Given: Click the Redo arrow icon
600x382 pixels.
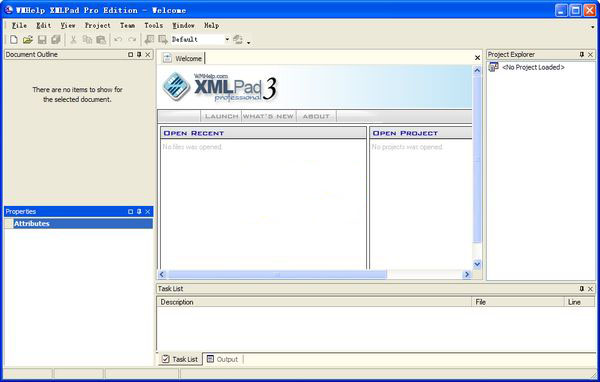Looking at the screenshot, I should pos(132,39).
